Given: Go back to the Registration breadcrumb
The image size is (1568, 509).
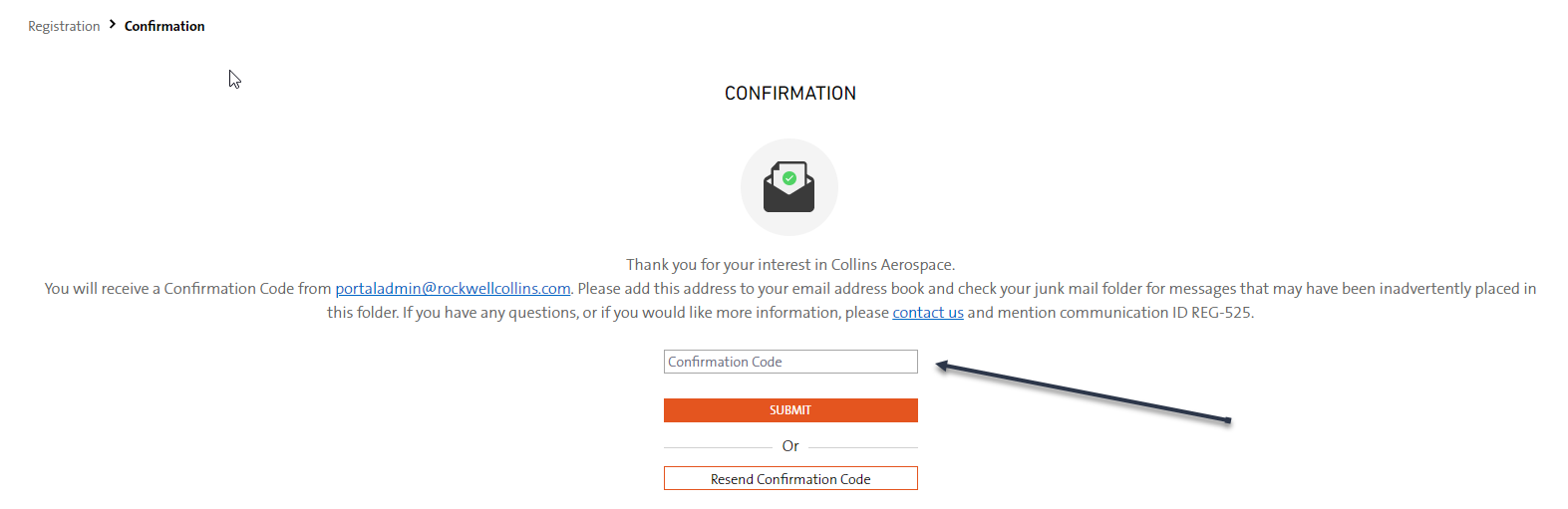Looking at the screenshot, I should pos(64,26).
